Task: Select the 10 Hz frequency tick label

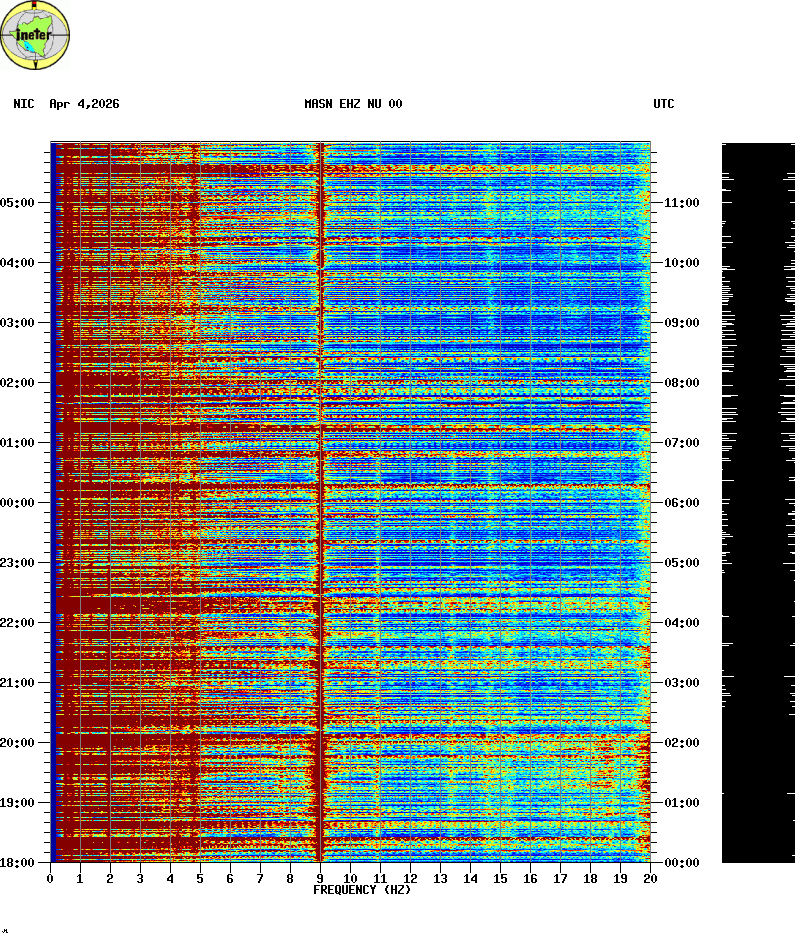Action: 350,879
